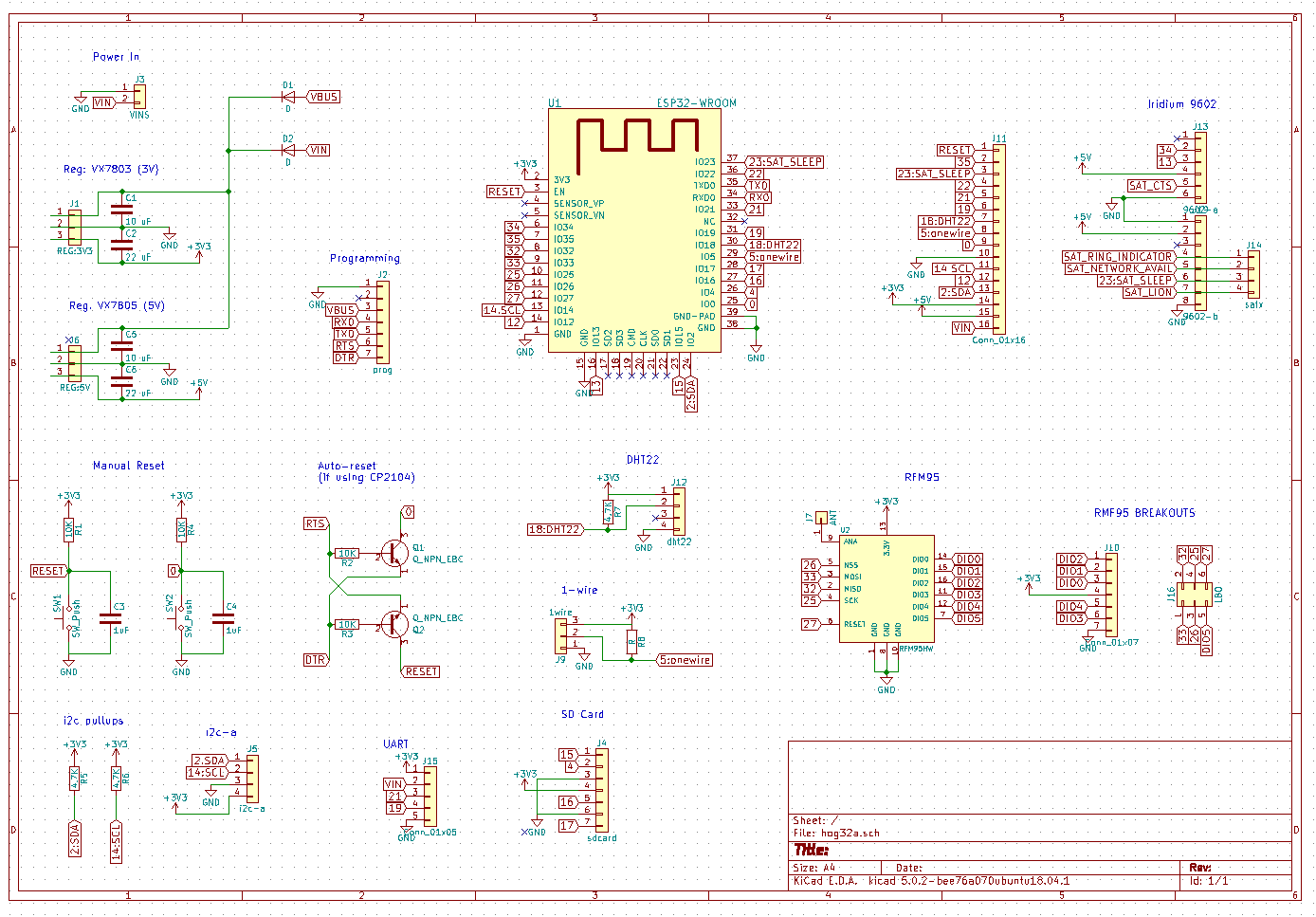Screen dimensions: 1316x917
Task: Click capacitor C2 22 uF
Action: pos(121,245)
